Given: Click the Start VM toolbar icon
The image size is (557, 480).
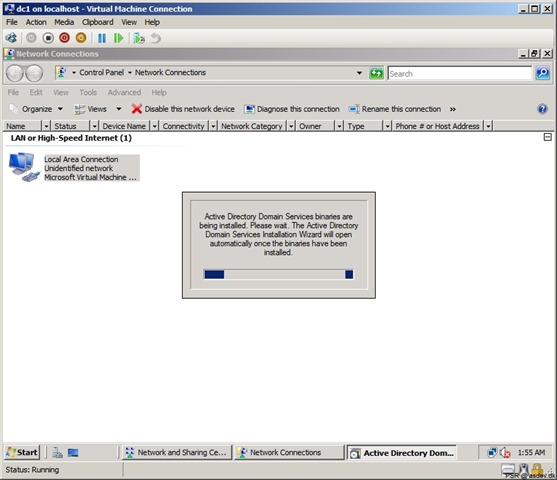Looking at the screenshot, I should 31,38.
